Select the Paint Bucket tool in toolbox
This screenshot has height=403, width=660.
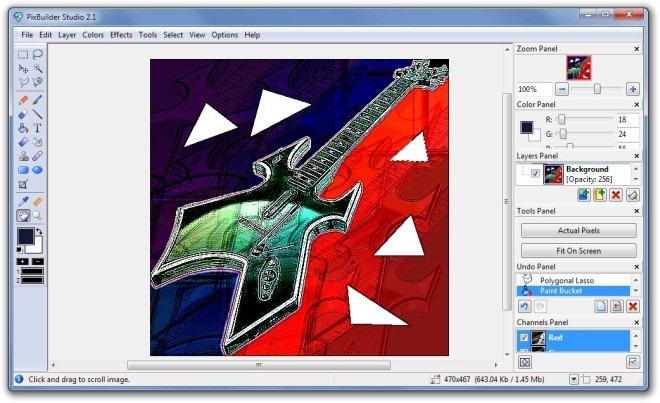click(x=23, y=128)
